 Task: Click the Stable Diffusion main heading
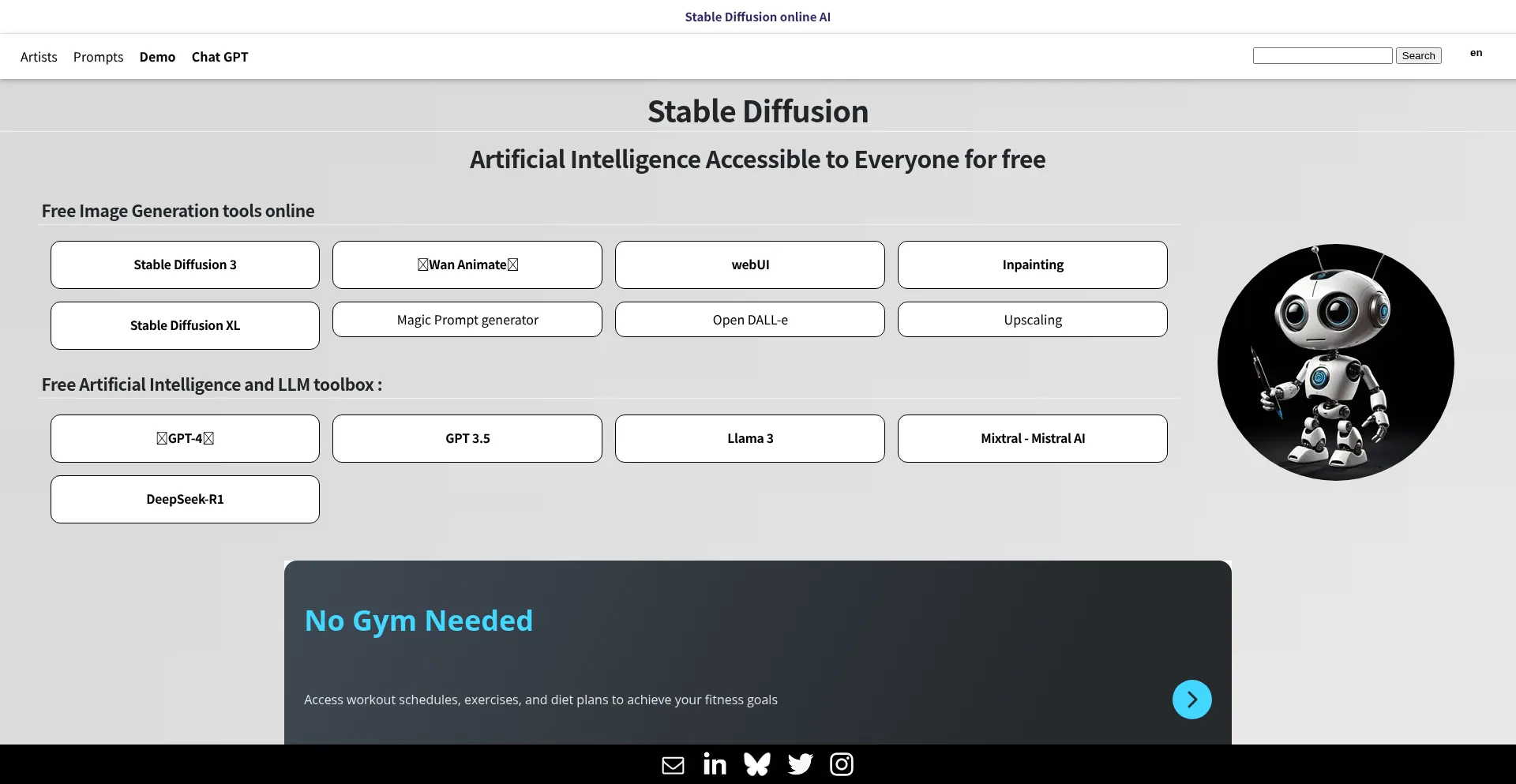pos(758,111)
